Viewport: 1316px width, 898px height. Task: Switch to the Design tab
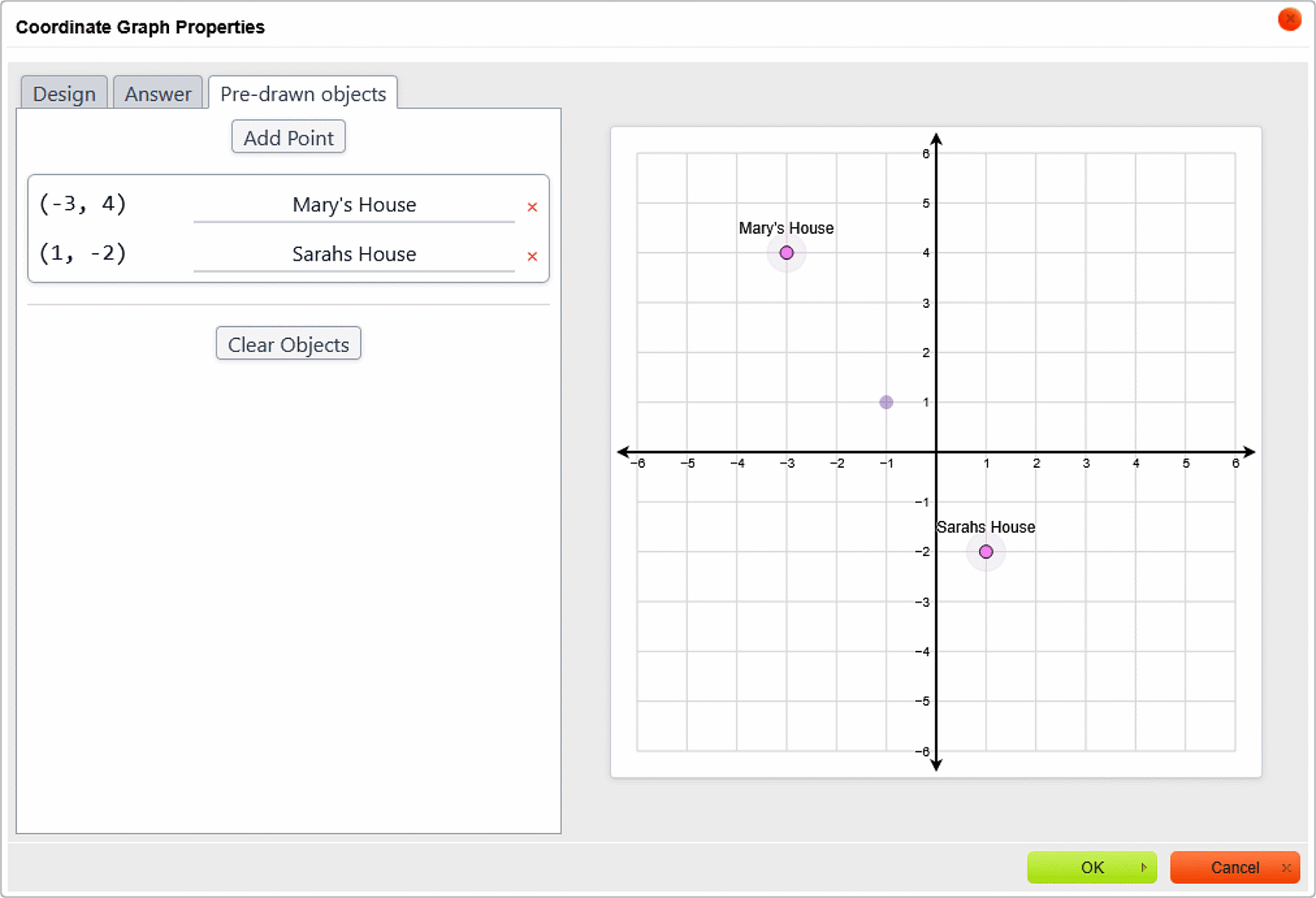pyautogui.click(x=64, y=93)
